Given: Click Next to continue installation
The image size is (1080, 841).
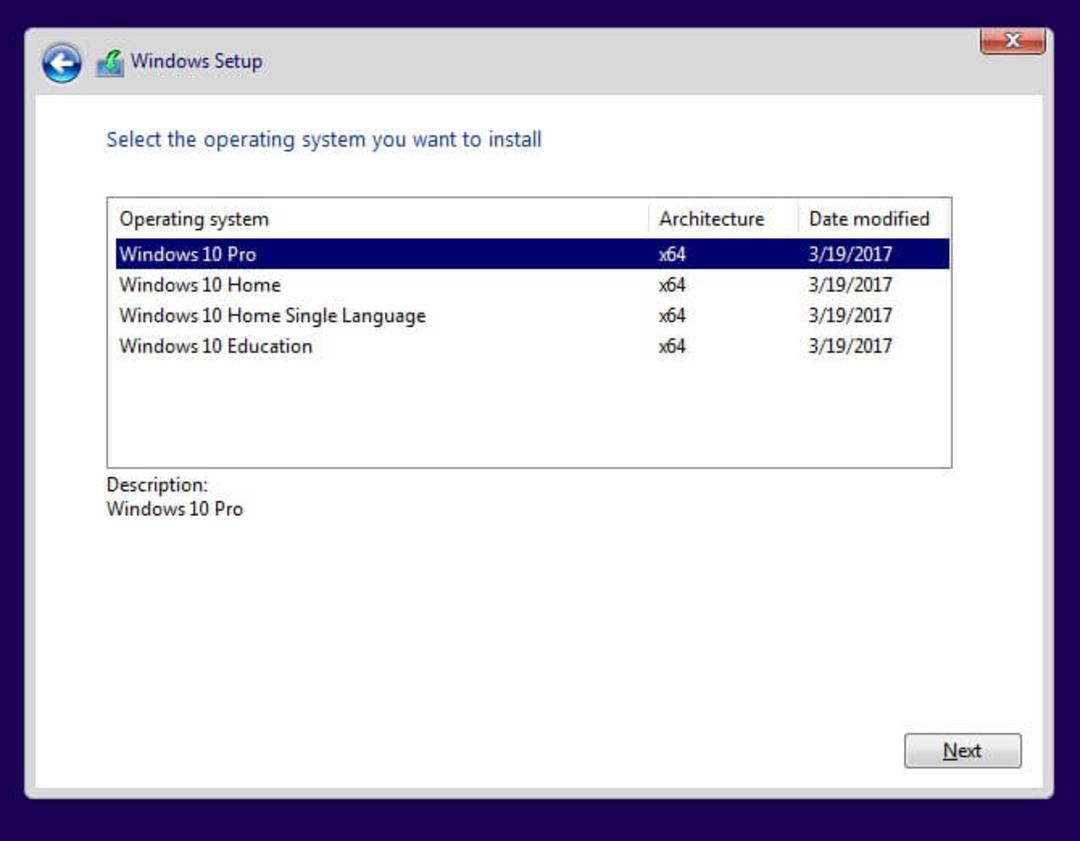Looking at the screenshot, I should [x=962, y=750].
